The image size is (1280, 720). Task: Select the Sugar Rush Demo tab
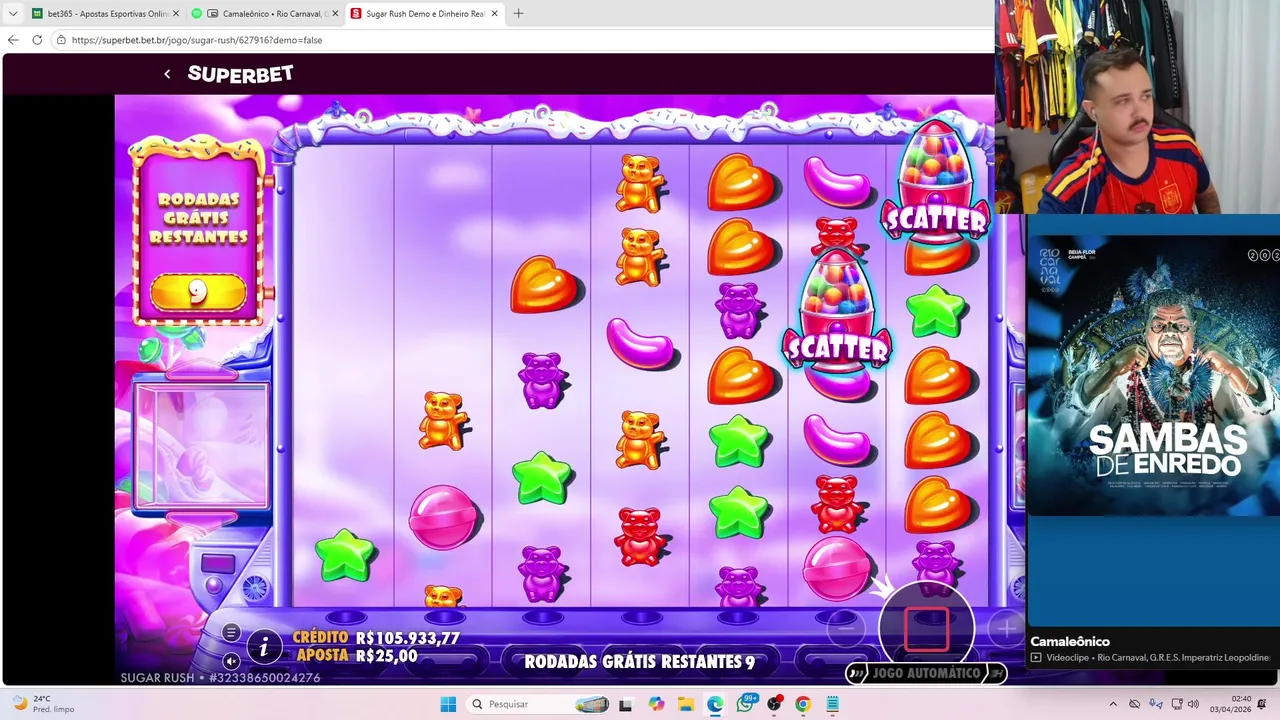(x=425, y=14)
